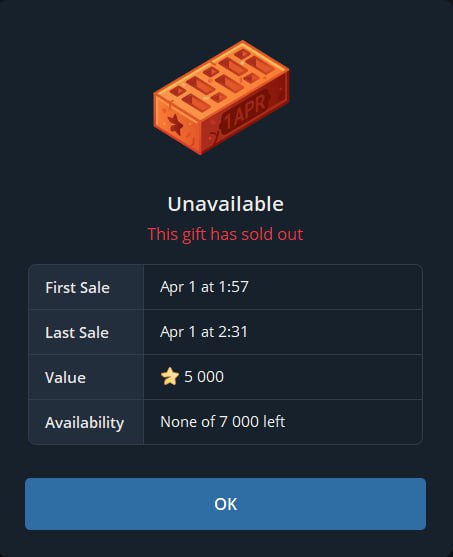Select the red sold out message
This screenshot has height=557, width=453.
(x=225, y=234)
